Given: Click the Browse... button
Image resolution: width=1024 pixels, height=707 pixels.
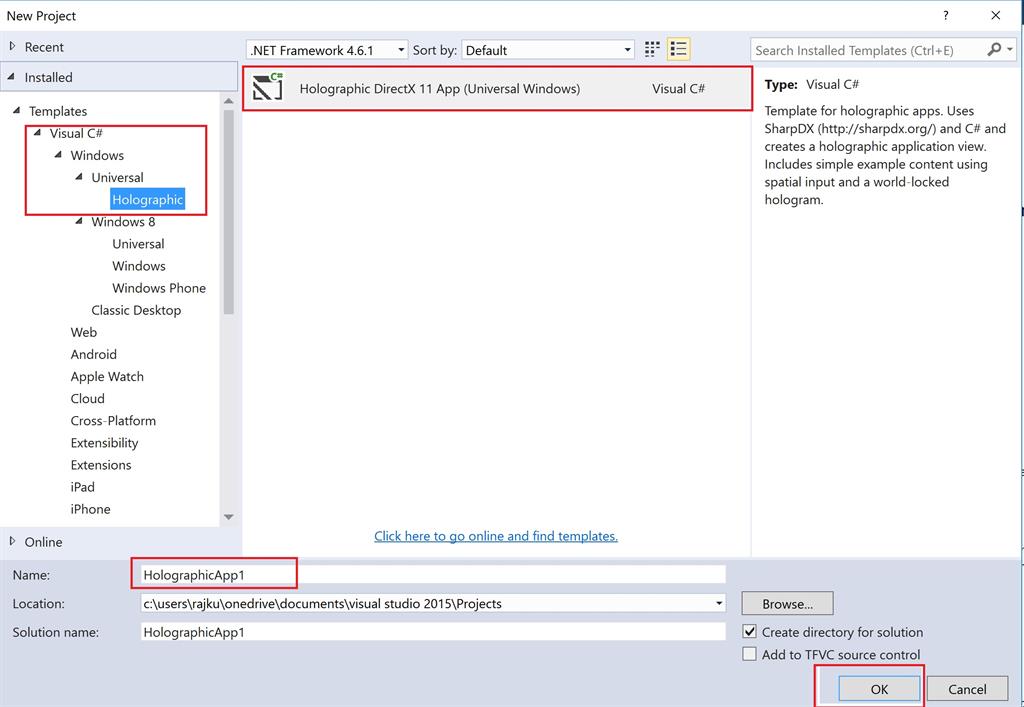Looking at the screenshot, I should point(787,603).
